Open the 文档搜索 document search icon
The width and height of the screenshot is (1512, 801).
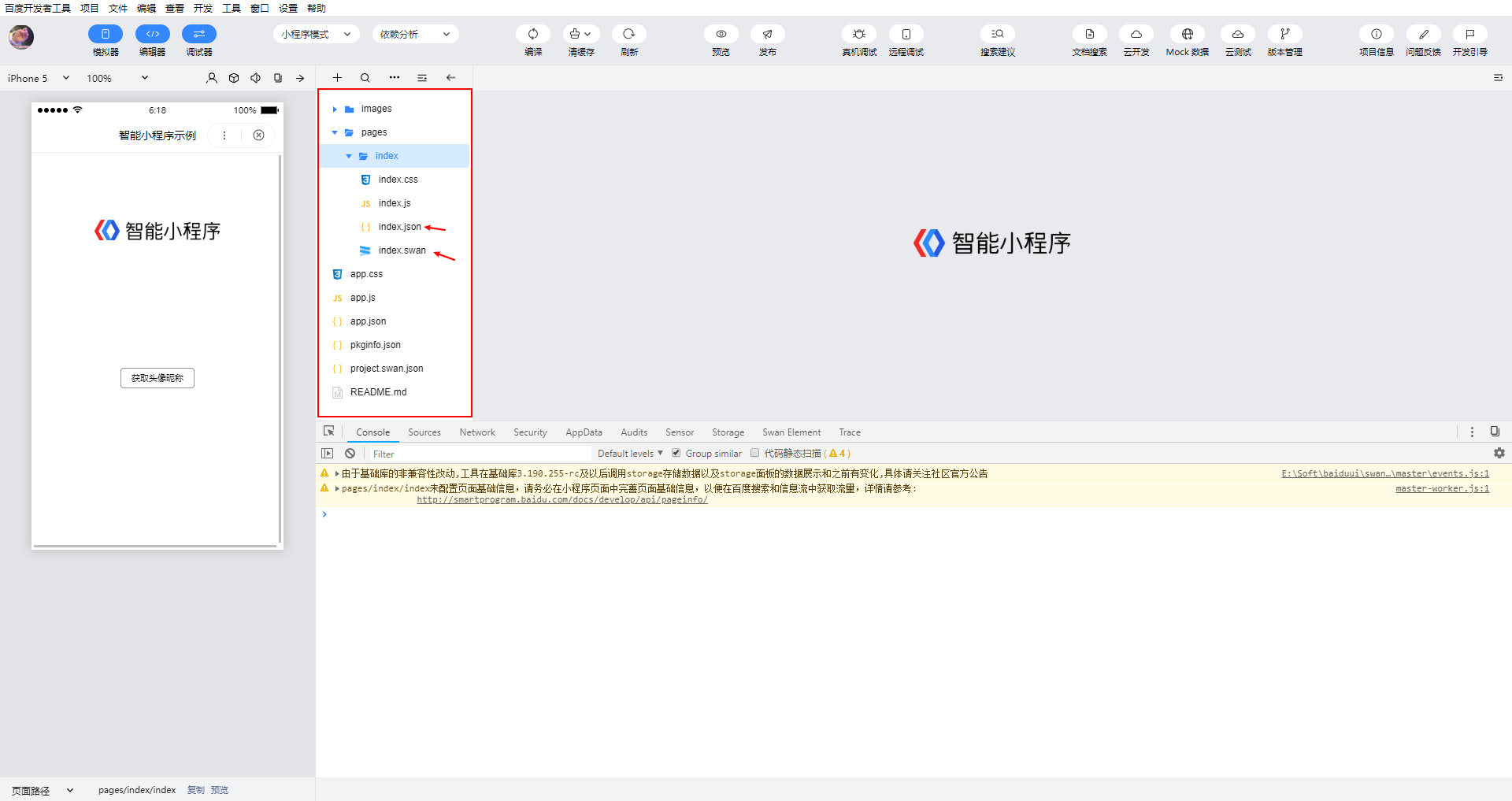(1090, 34)
